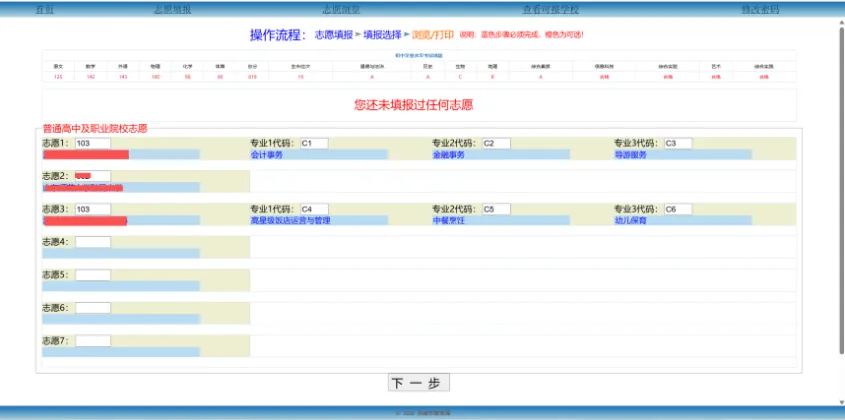Open the 查看可报学校 navigation item

click(550, 10)
